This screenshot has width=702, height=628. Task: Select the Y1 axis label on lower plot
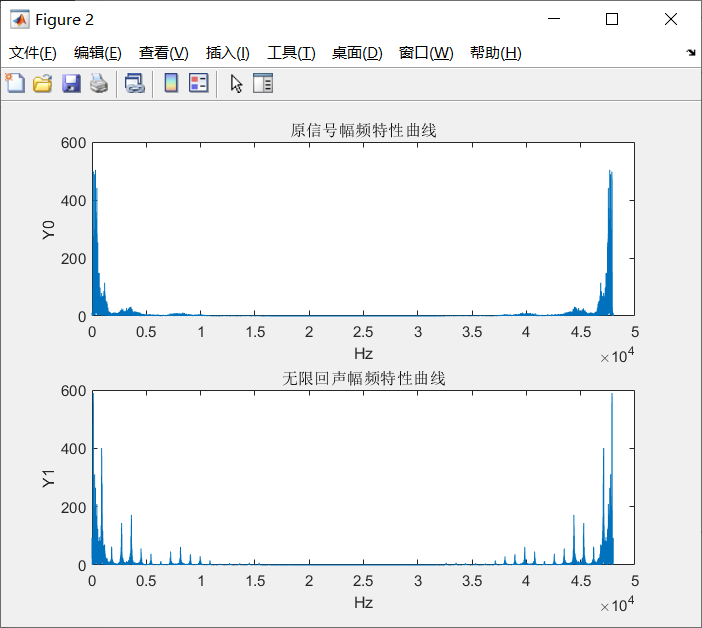(x=49, y=478)
